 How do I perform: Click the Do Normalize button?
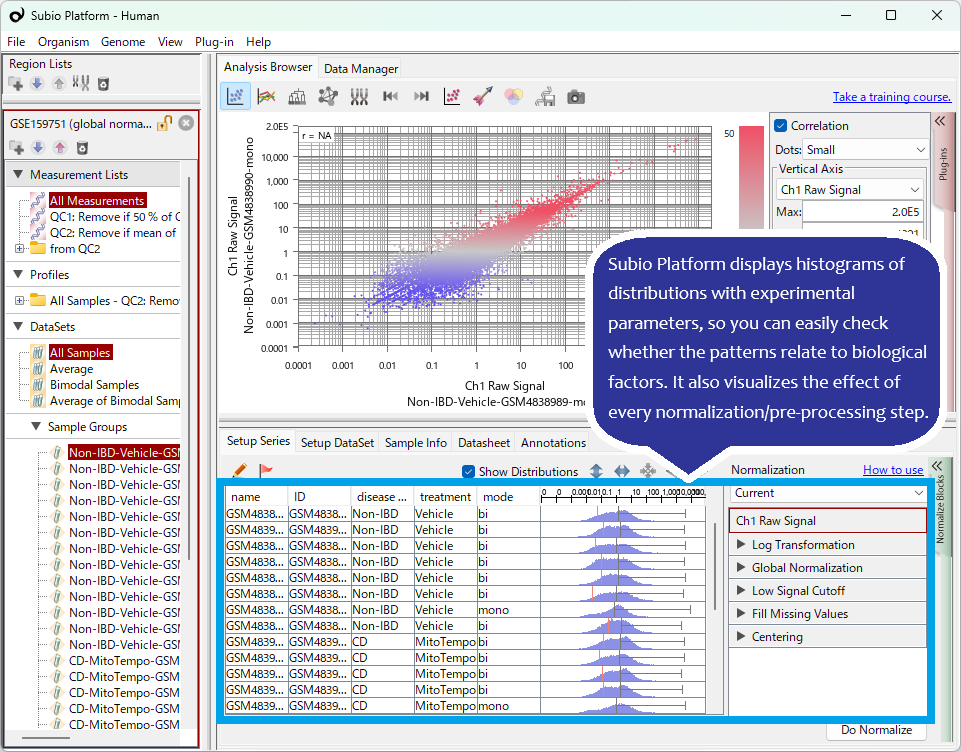(876, 730)
